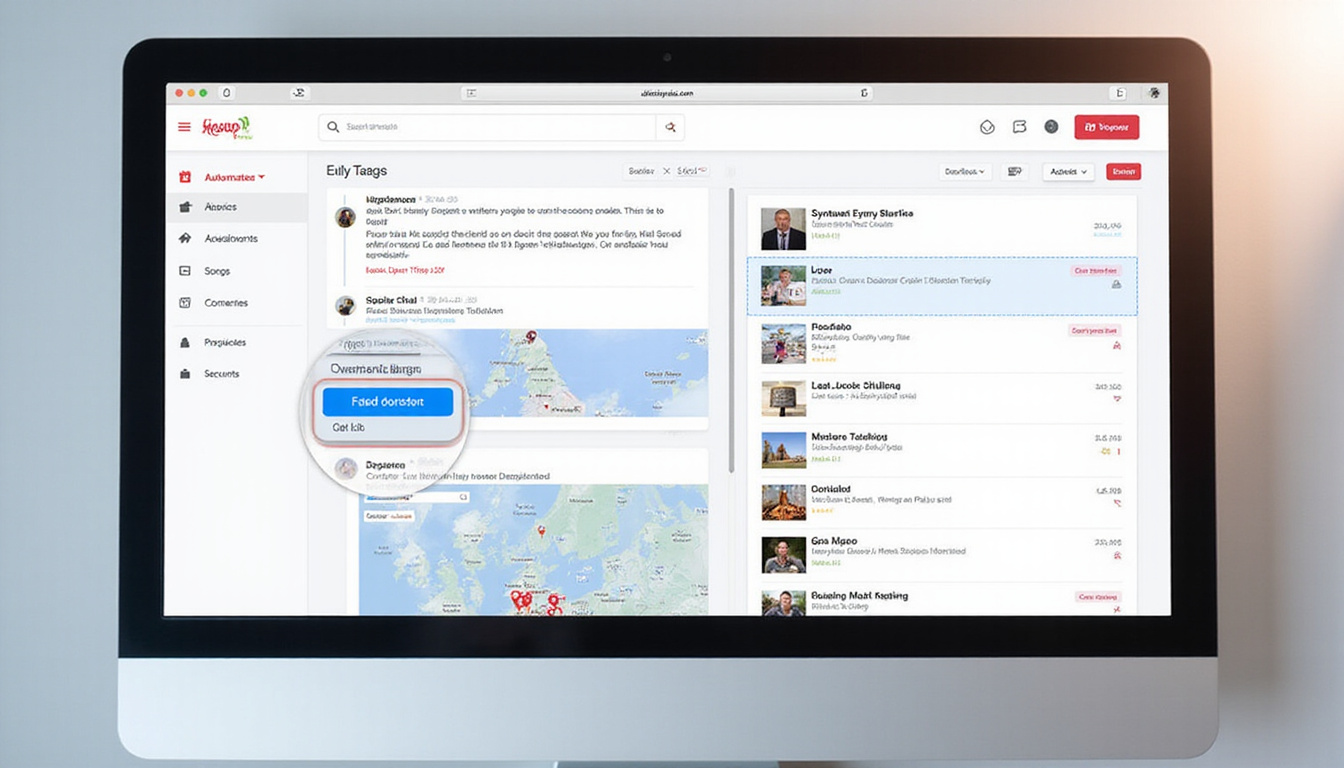
Task: Open the Activist dropdown above the list
Action: tap(1068, 172)
